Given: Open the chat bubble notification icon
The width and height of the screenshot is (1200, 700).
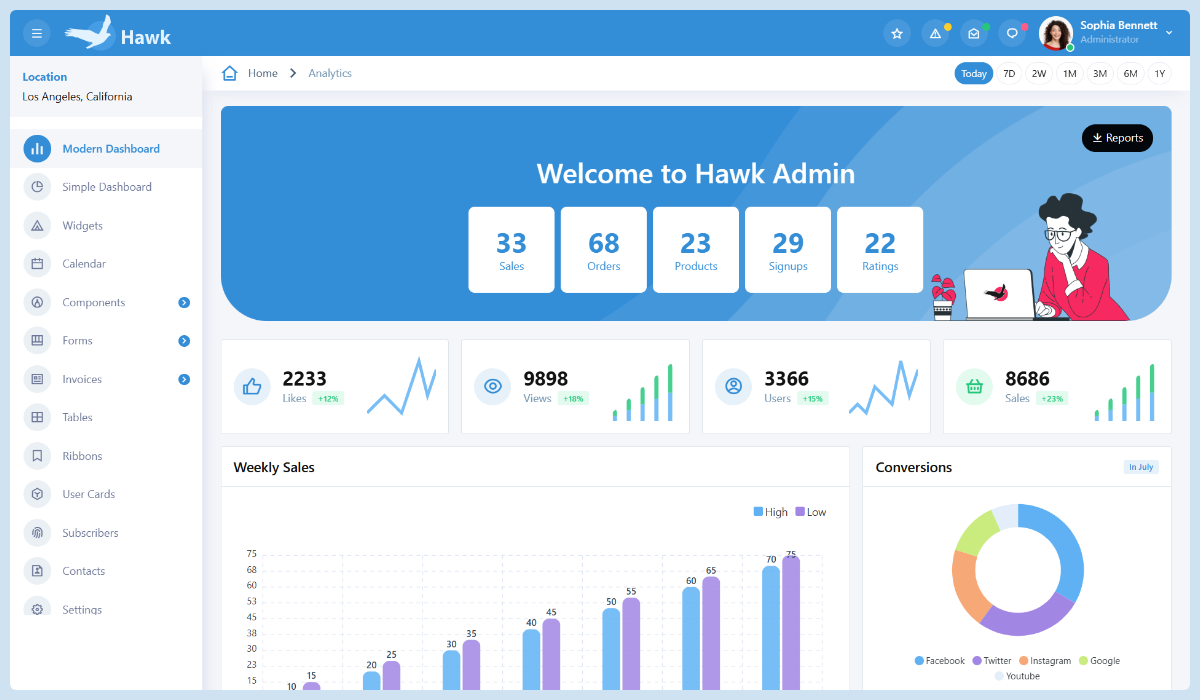Looking at the screenshot, I should tap(1011, 32).
